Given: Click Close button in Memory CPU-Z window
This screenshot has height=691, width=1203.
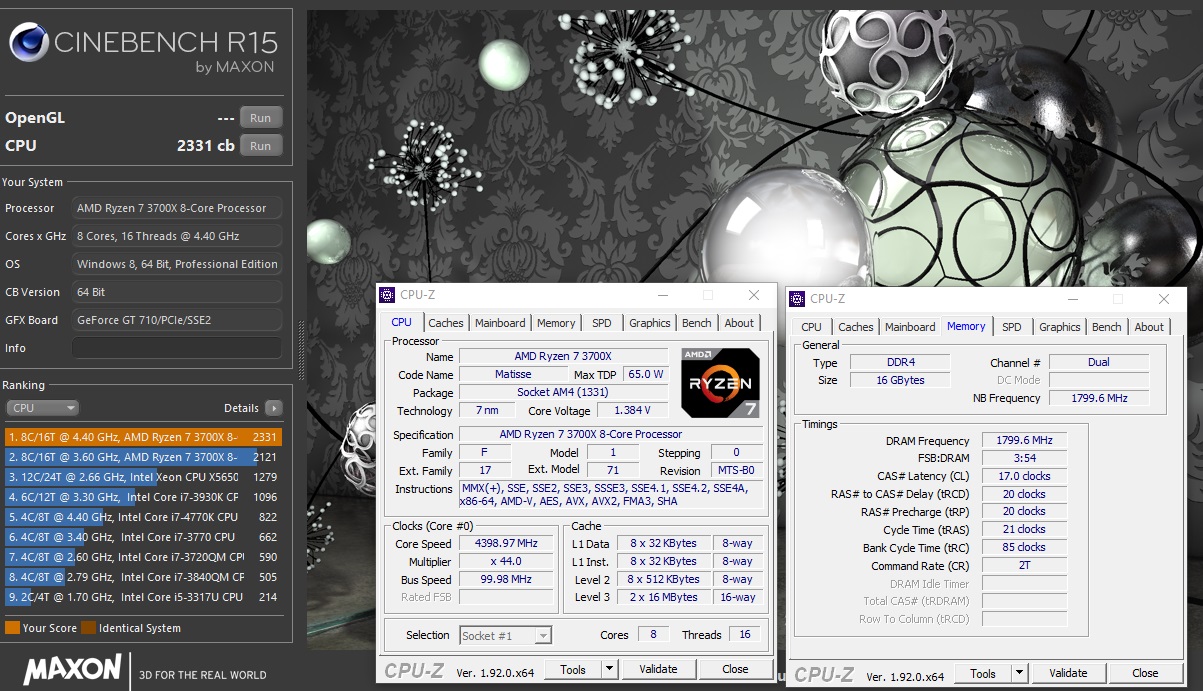Looking at the screenshot, I should pyautogui.click(x=1145, y=673).
